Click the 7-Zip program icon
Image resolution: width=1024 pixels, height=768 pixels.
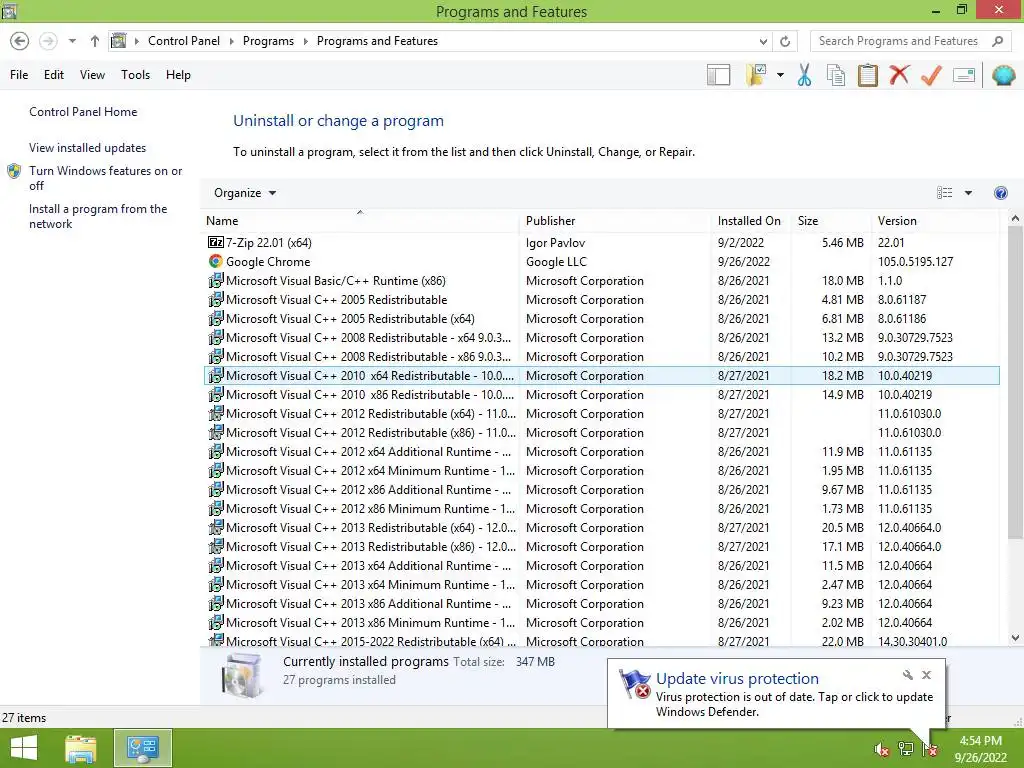pyautogui.click(x=216, y=242)
